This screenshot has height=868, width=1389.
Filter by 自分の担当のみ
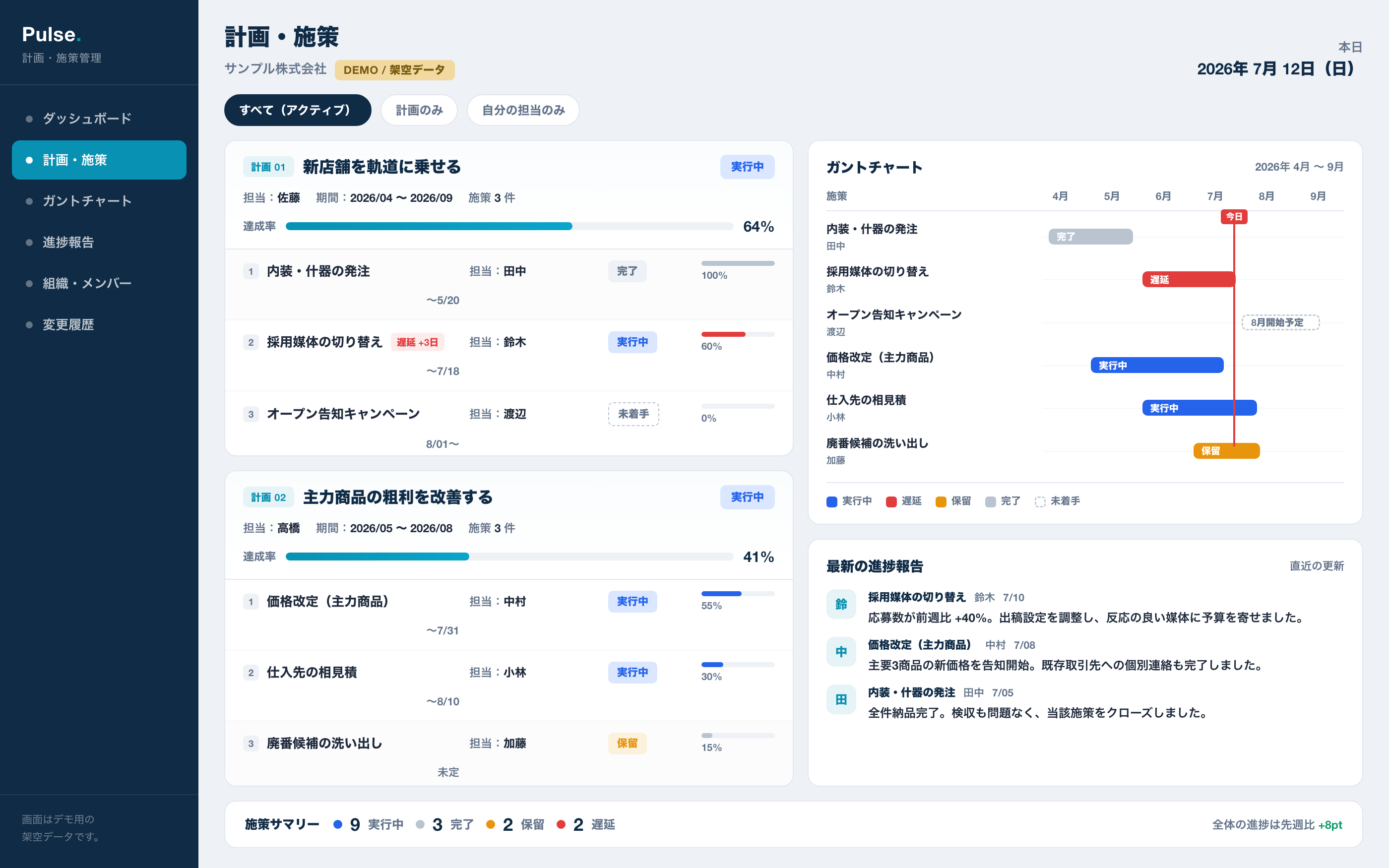(523, 110)
